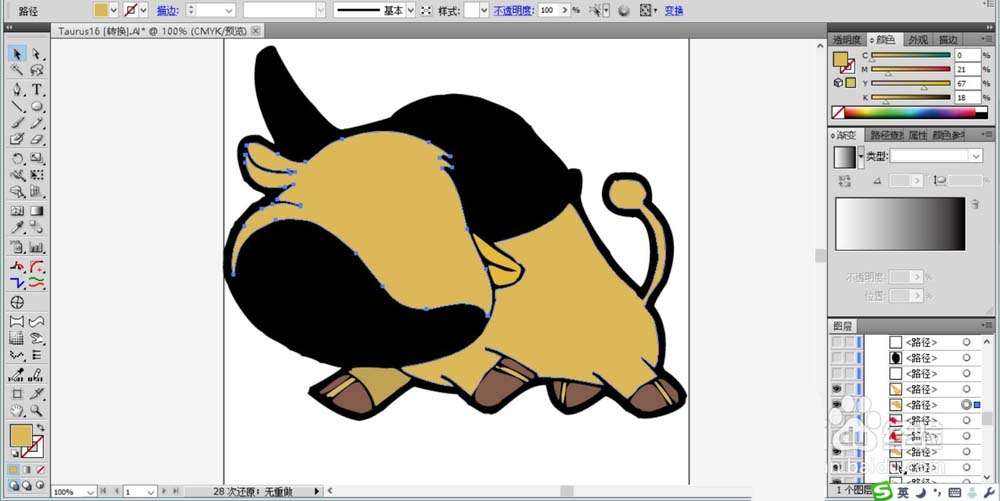The height and width of the screenshot is (501, 1000).
Task: Select the Hand tool
Action: pyautogui.click(x=17, y=411)
